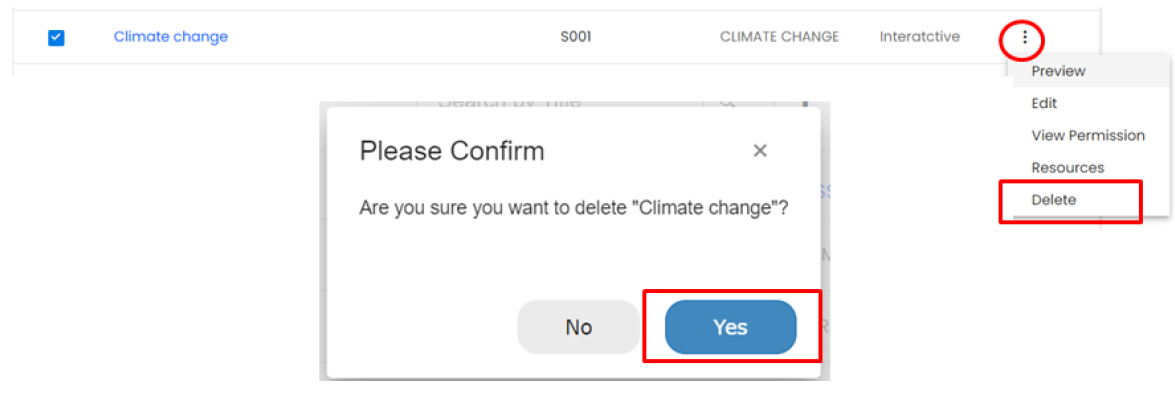Select Preview from the options menu

pos(1058,71)
